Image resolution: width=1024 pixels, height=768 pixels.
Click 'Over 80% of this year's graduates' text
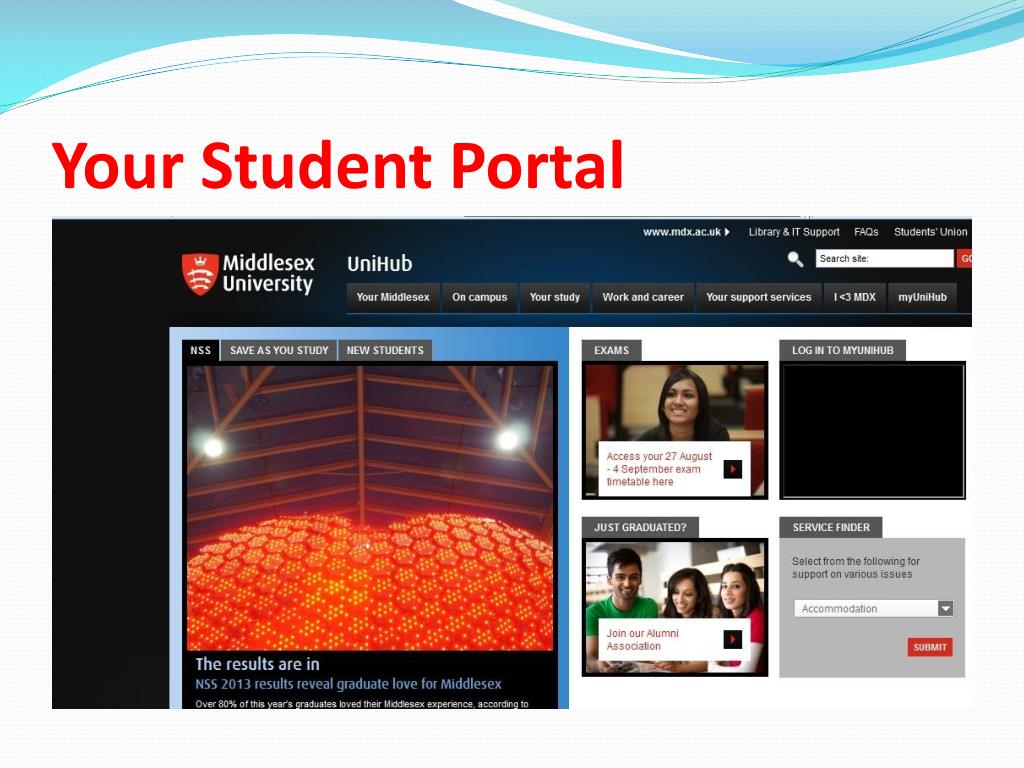[x=362, y=704]
